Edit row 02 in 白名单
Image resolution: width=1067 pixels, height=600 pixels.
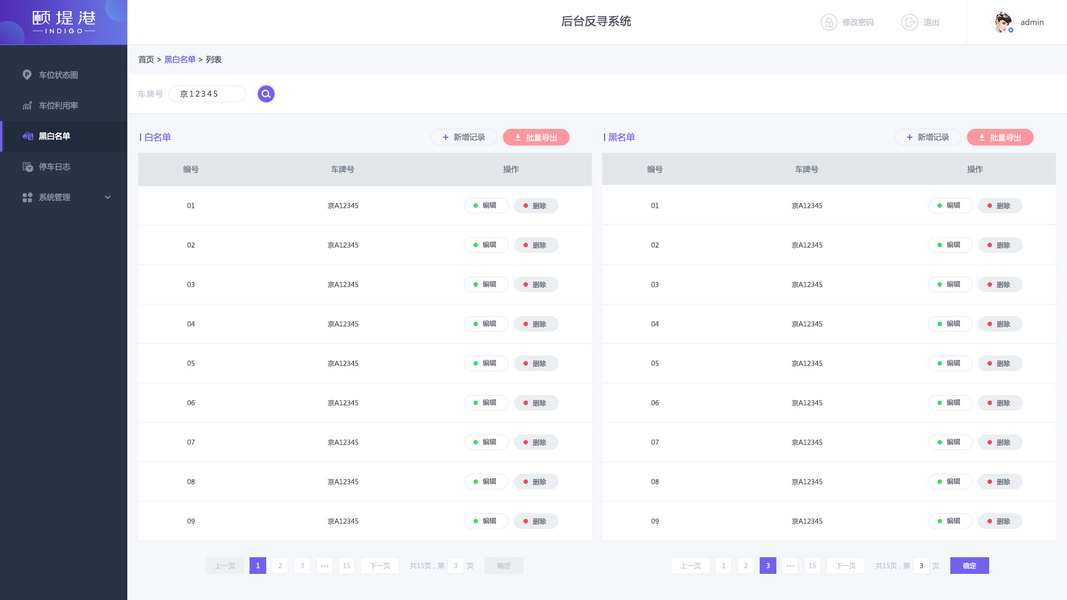(486, 245)
